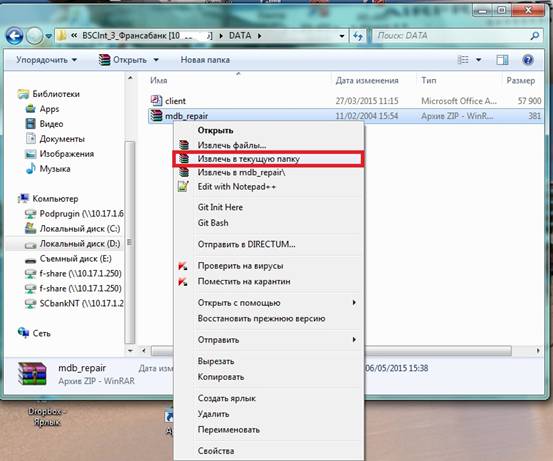This screenshot has height=461, width=553.
Task: Expand the Упорядочить dropdown menu
Action: point(47,60)
